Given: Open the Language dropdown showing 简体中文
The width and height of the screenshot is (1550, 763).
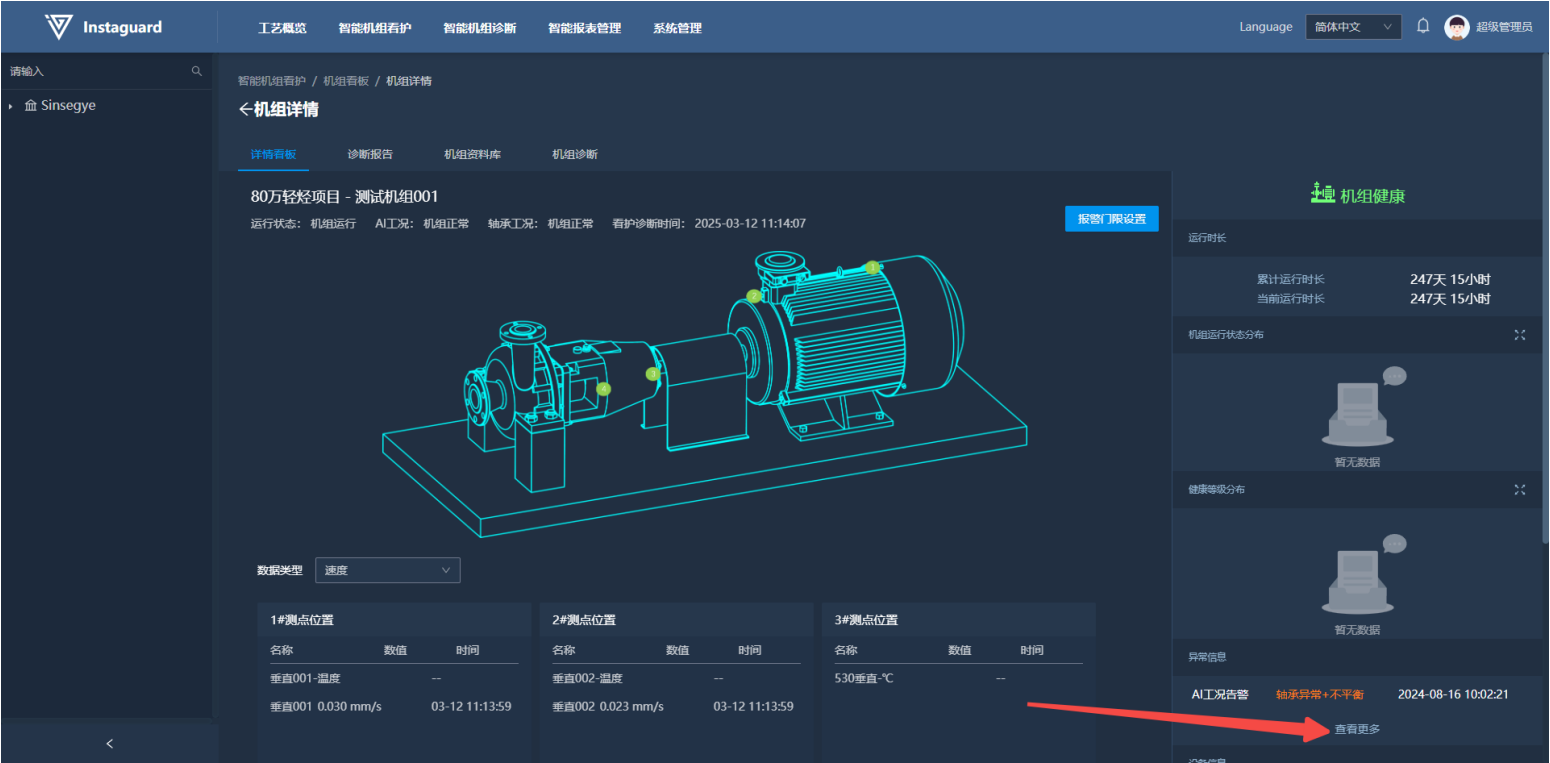Looking at the screenshot, I should point(1352,27).
